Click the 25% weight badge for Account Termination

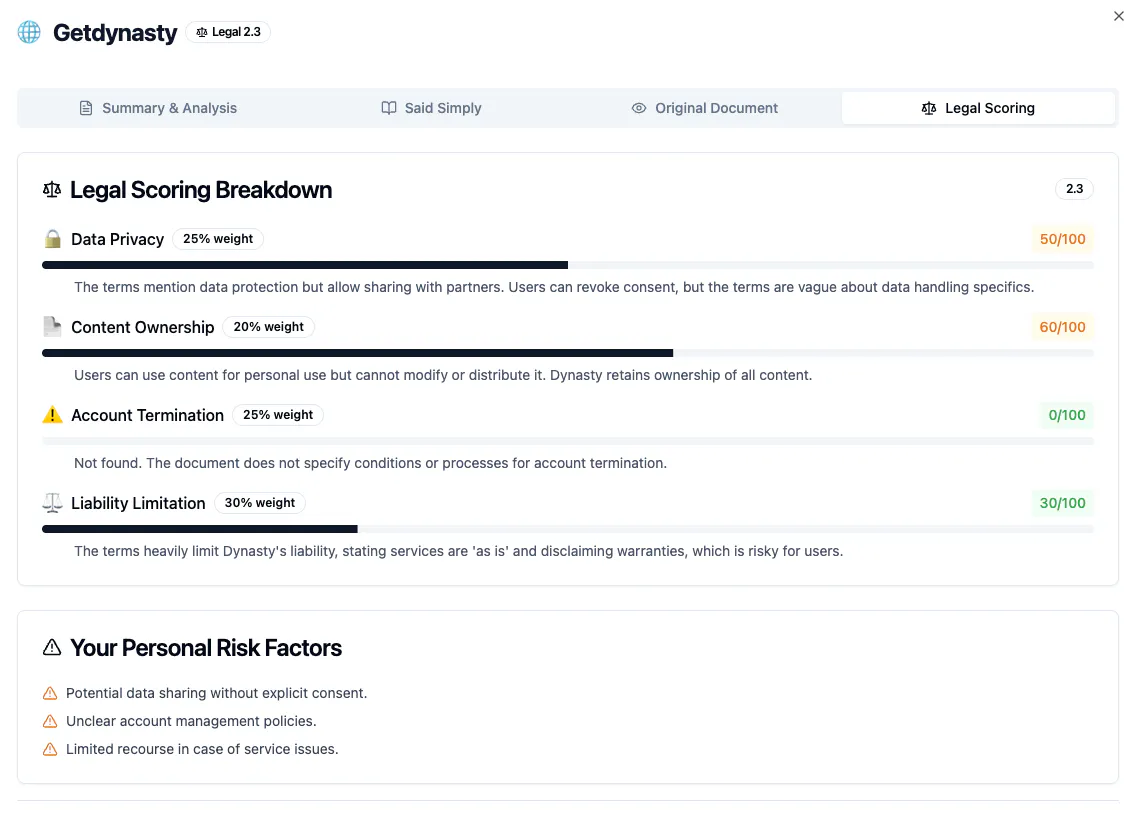pos(278,415)
